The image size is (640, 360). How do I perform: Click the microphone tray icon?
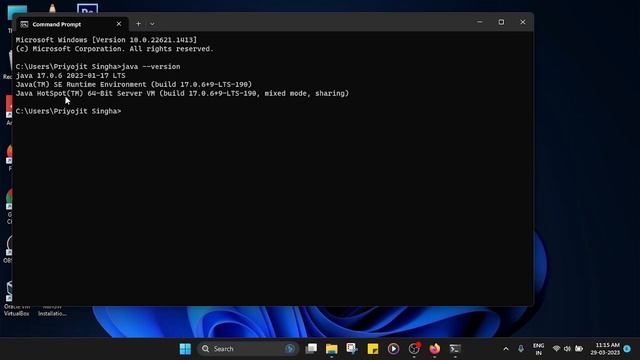(x=521, y=349)
